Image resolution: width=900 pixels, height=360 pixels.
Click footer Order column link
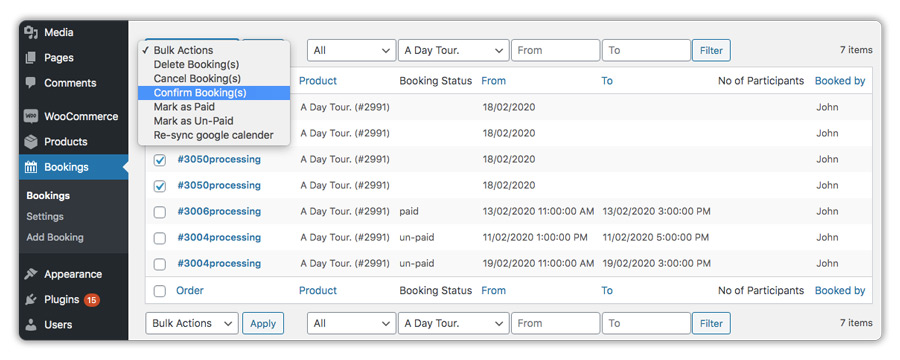190,291
